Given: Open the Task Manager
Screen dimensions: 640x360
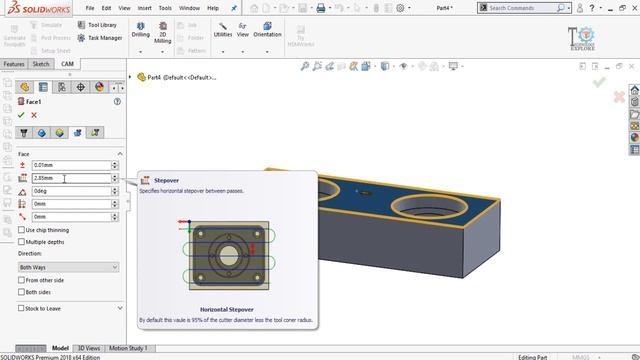Looking at the screenshot, I should click(x=100, y=38).
